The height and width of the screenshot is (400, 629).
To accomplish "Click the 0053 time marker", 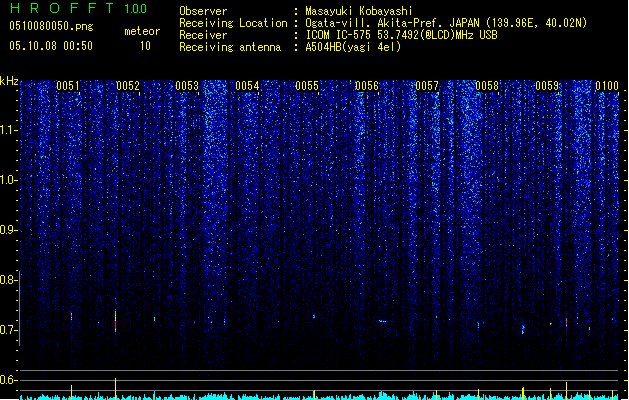I will 187,86.
